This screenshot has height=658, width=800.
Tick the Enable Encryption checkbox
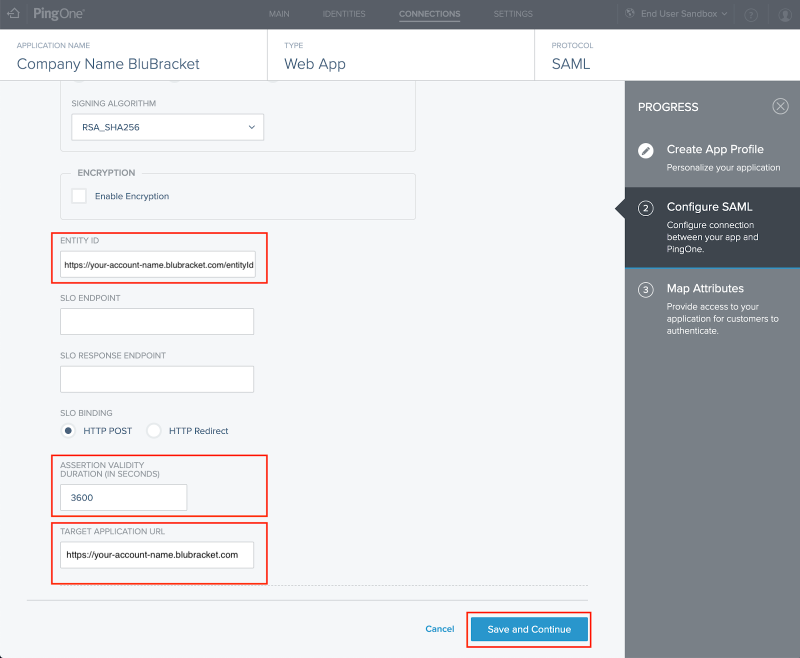click(79, 196)
